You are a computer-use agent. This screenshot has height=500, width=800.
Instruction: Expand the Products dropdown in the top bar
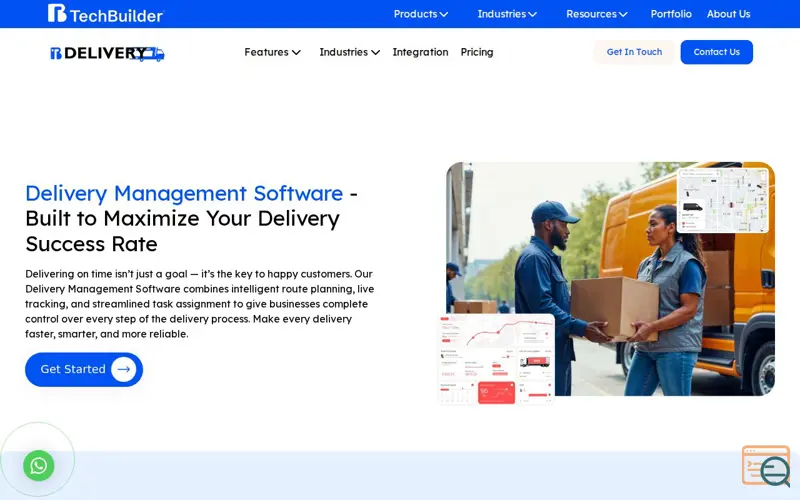click(x=420, y=14)
